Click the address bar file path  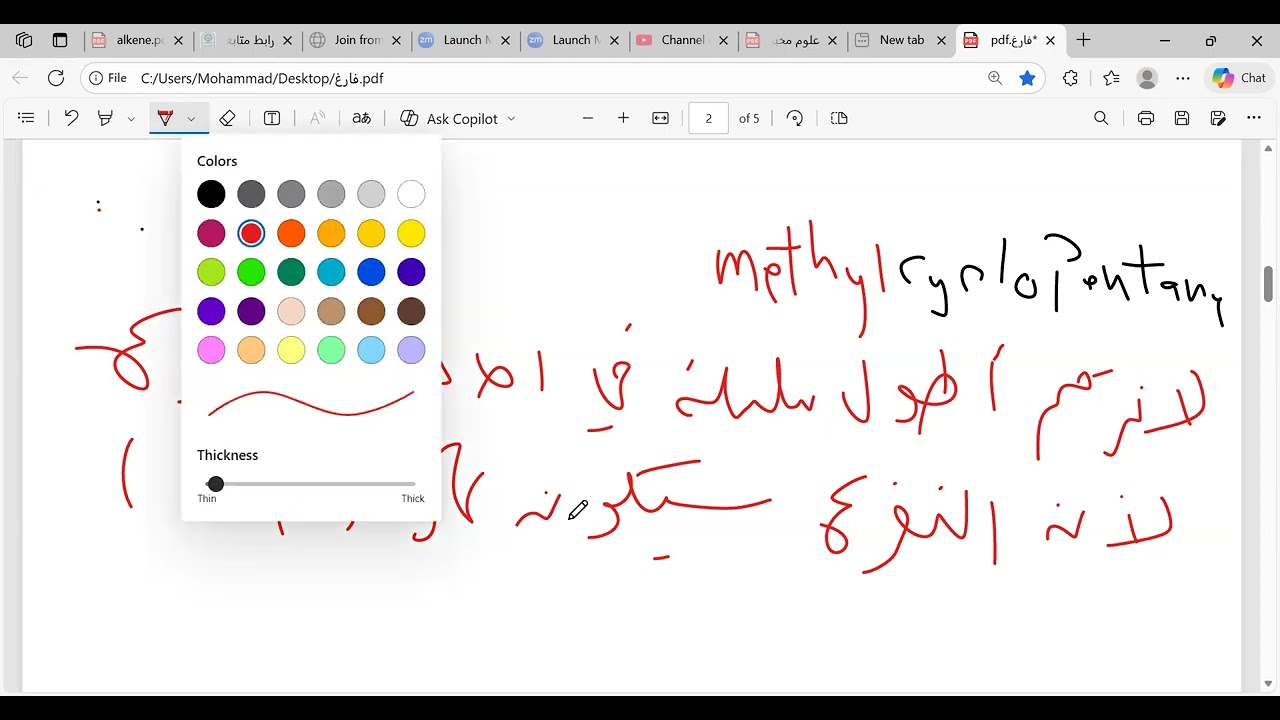(x=262, y=78)
